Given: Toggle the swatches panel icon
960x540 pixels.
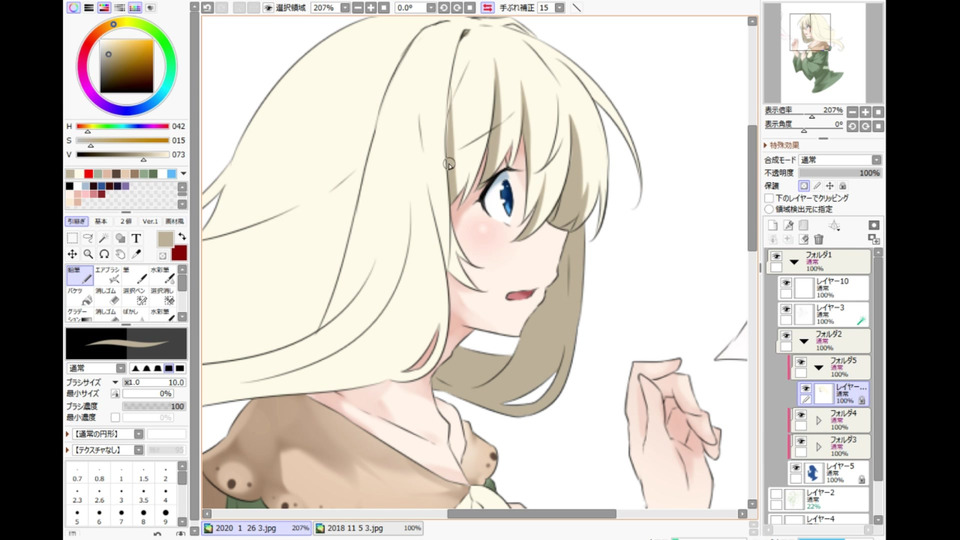Looking at the screenshot, I should 135,8.
